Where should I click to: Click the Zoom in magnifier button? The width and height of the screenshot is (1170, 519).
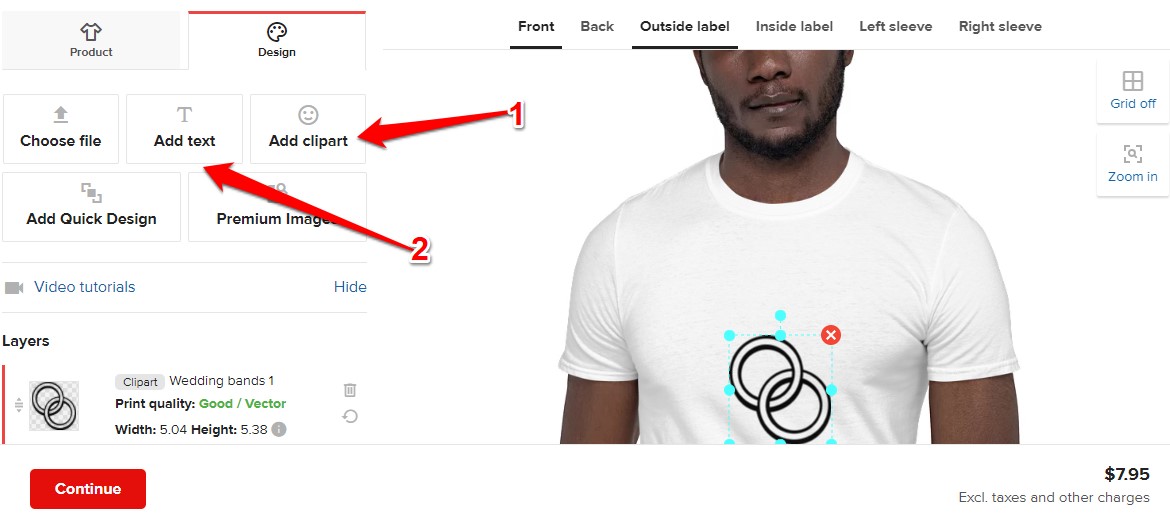pos(1133,164)
